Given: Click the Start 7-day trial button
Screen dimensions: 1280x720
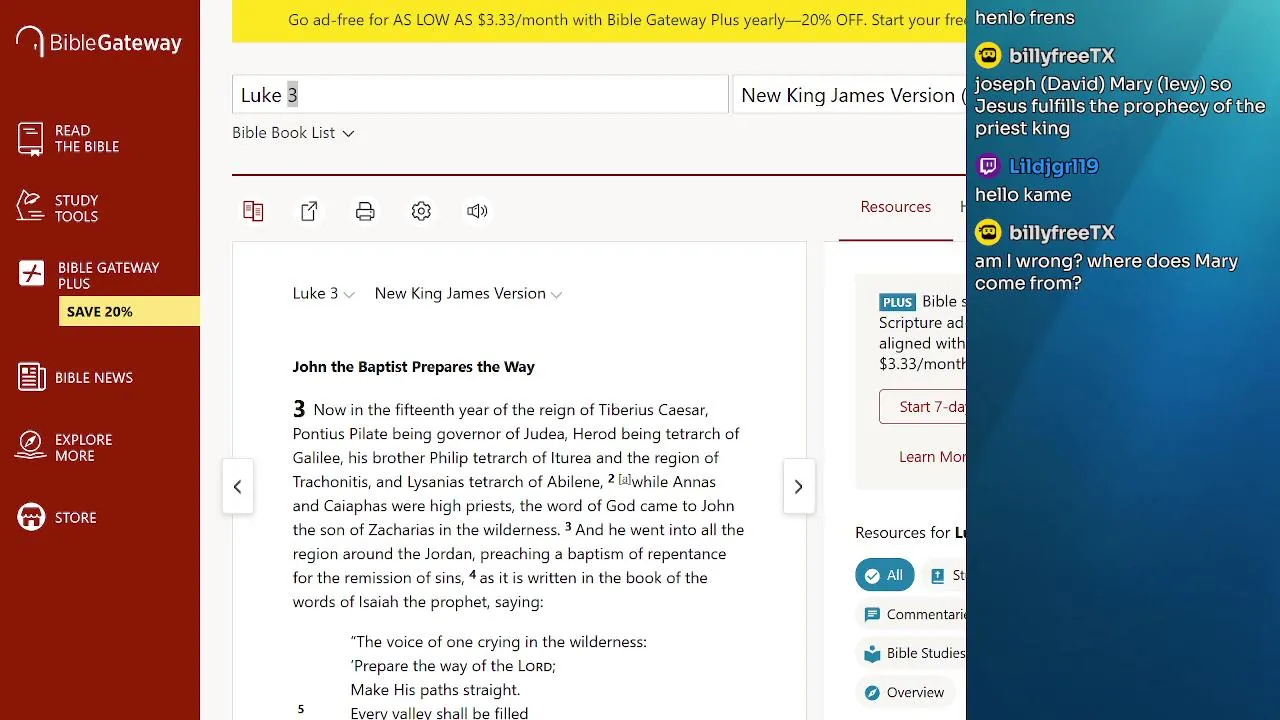Looking at the screenshot, I should 923,407.
